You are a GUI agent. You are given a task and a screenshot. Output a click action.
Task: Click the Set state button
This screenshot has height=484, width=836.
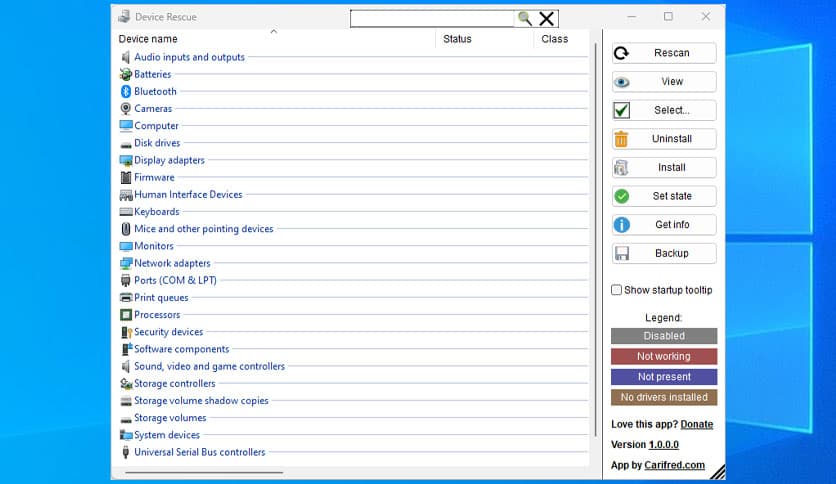664,196
